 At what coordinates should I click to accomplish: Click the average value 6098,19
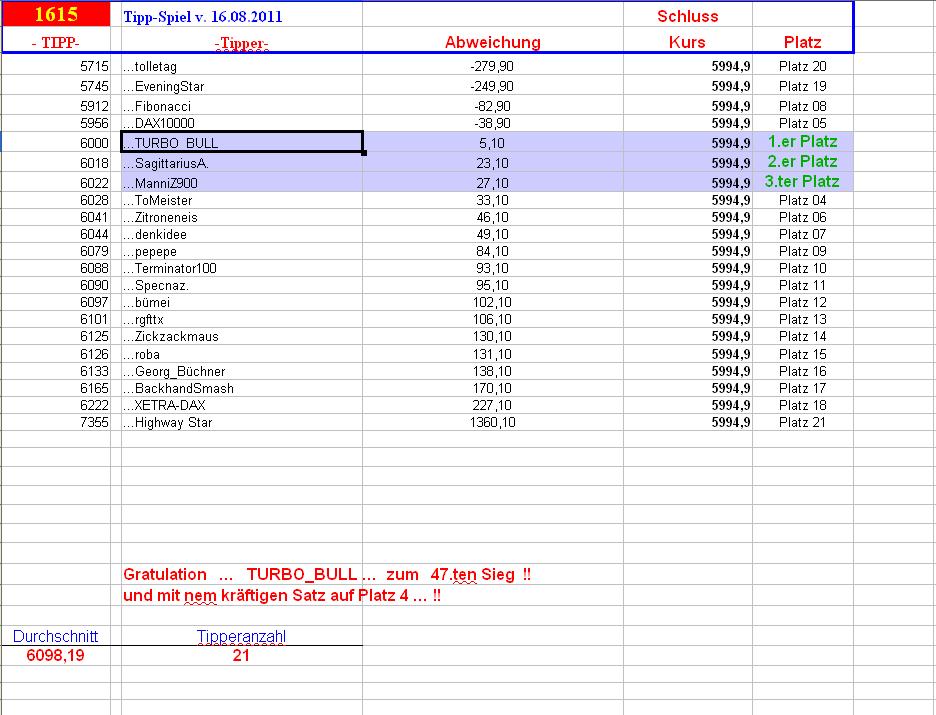[x=56, y=655]
